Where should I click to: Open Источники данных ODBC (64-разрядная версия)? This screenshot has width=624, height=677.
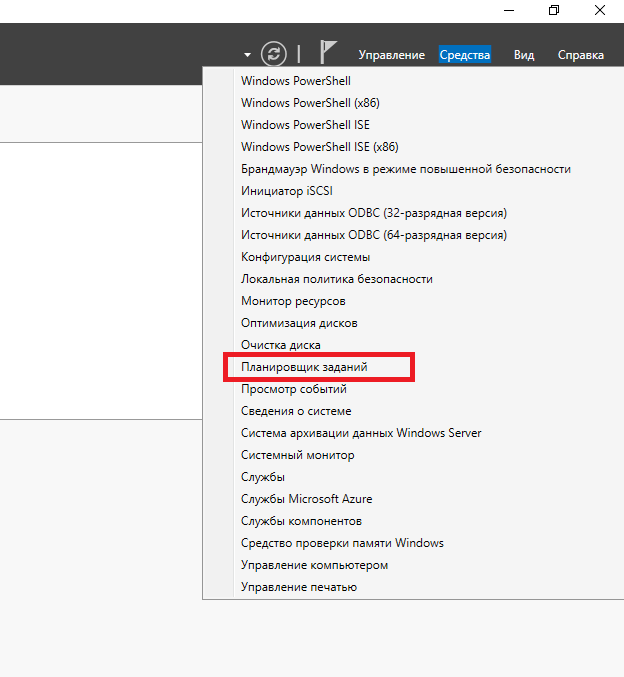[x=373, y=235]
